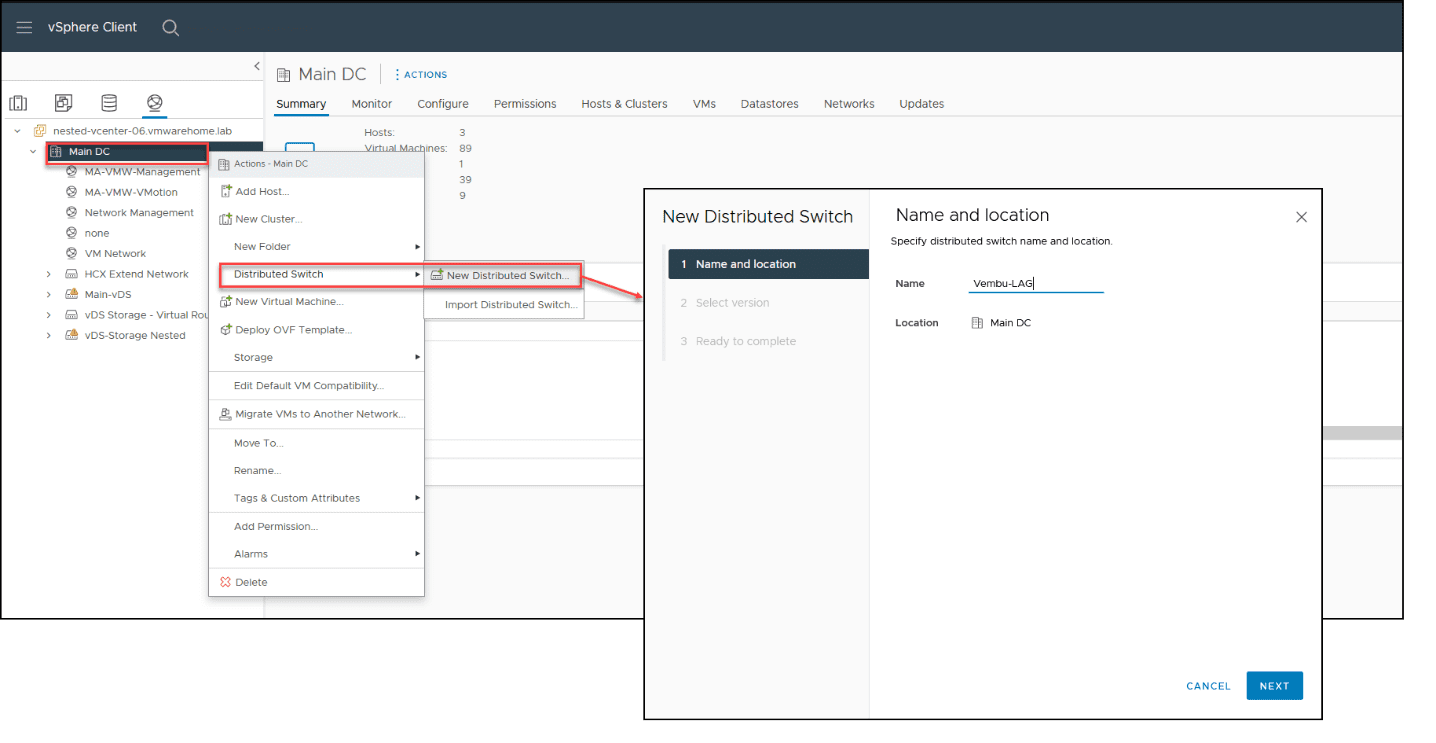Open Hosts and Clusters inventory view icon
The height and width of the screenshot is (743, 1436).
pyautogui.click(x=18, y=103)
